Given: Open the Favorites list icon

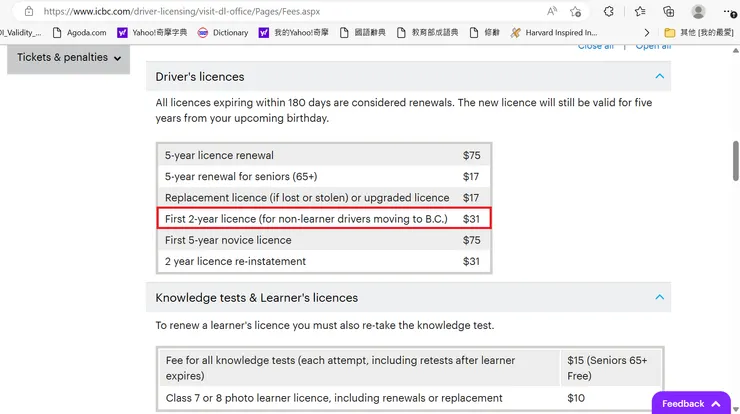Looking at the screenshot, I should [640, 11].
